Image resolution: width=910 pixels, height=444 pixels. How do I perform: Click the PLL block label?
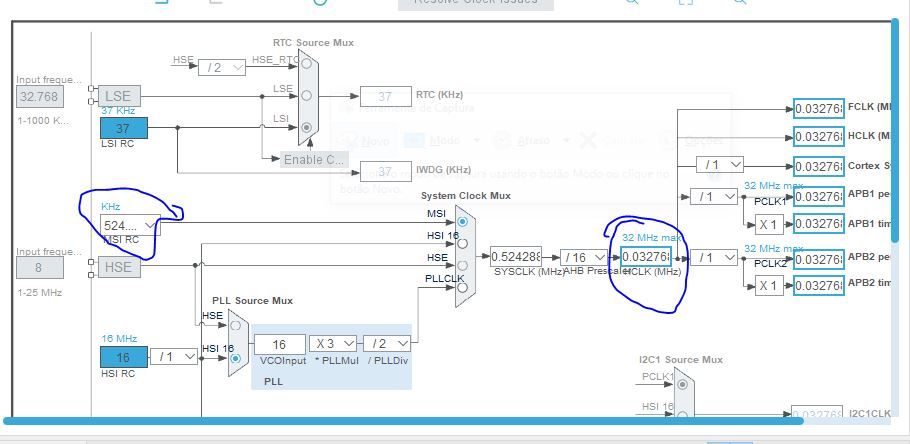point(273,382)
